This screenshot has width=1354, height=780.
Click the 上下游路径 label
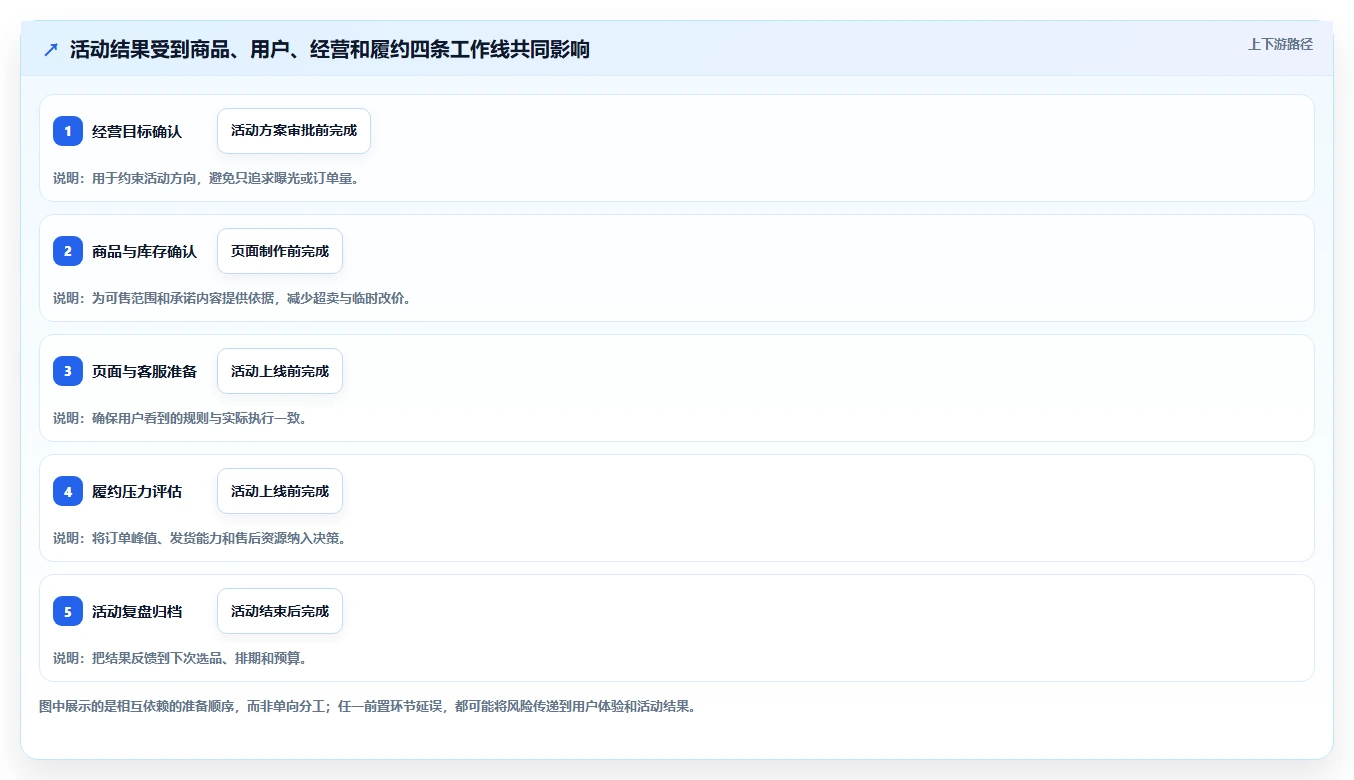click(1280, 44)
